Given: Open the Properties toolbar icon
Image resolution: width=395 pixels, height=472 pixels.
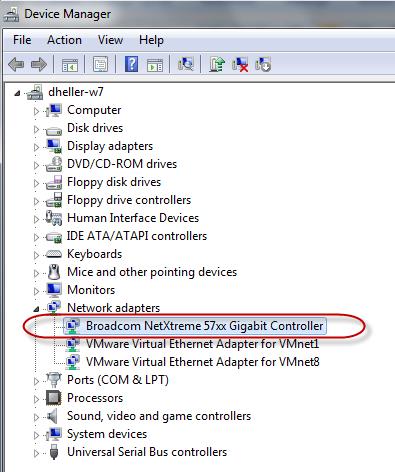Looking at the screenshot, I should point(100,64).
